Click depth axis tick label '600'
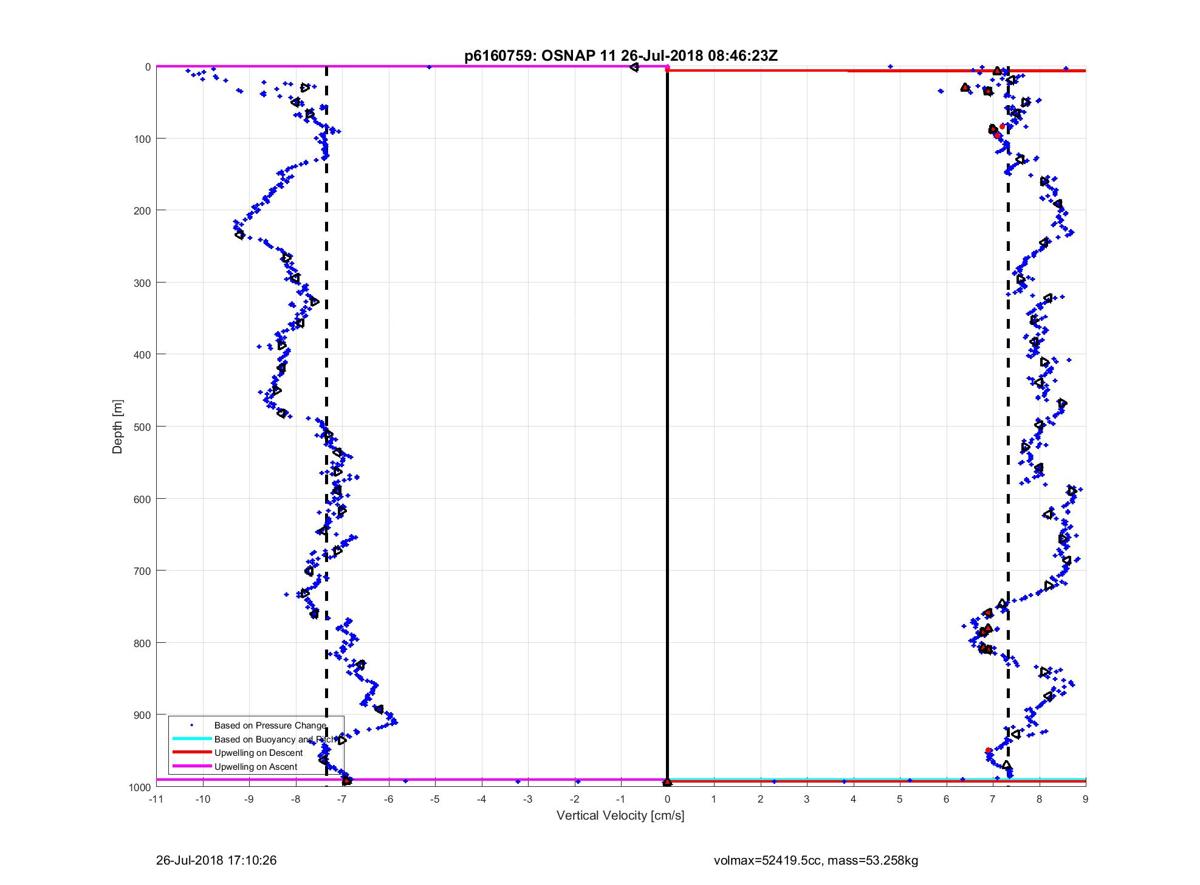 141,498
